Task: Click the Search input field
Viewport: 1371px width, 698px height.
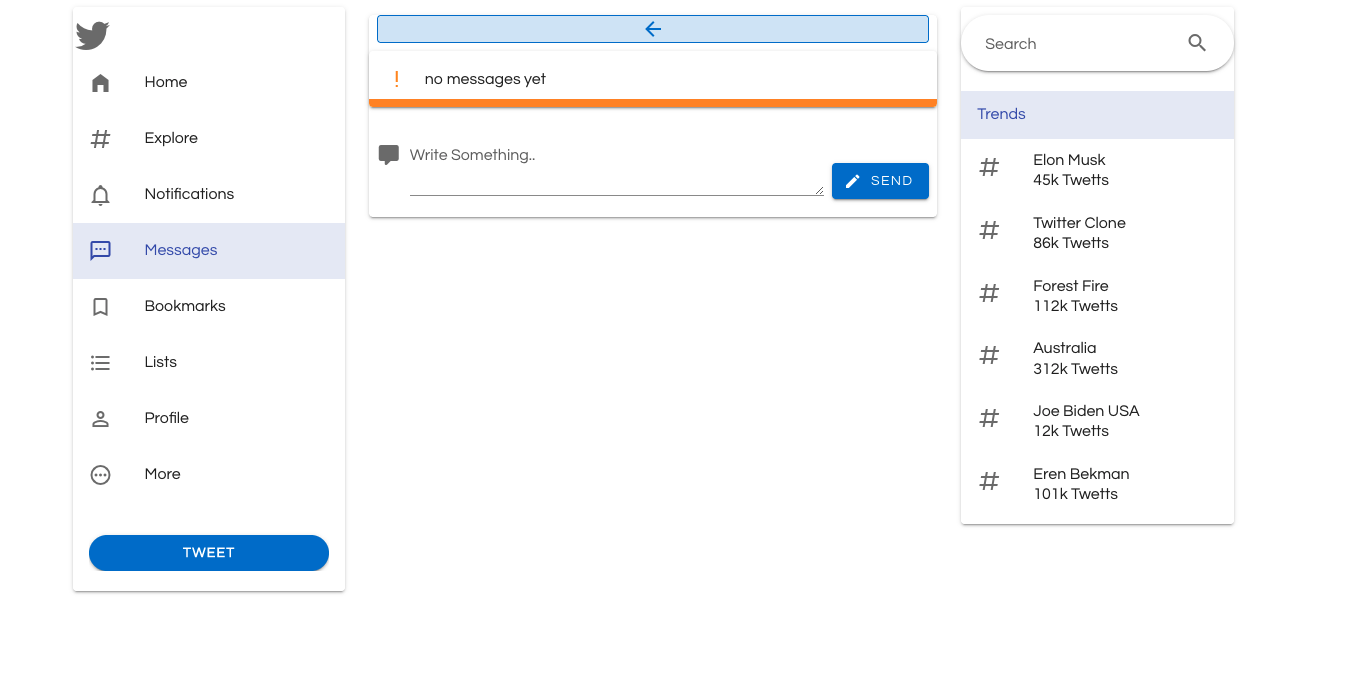Action: 1070,43
